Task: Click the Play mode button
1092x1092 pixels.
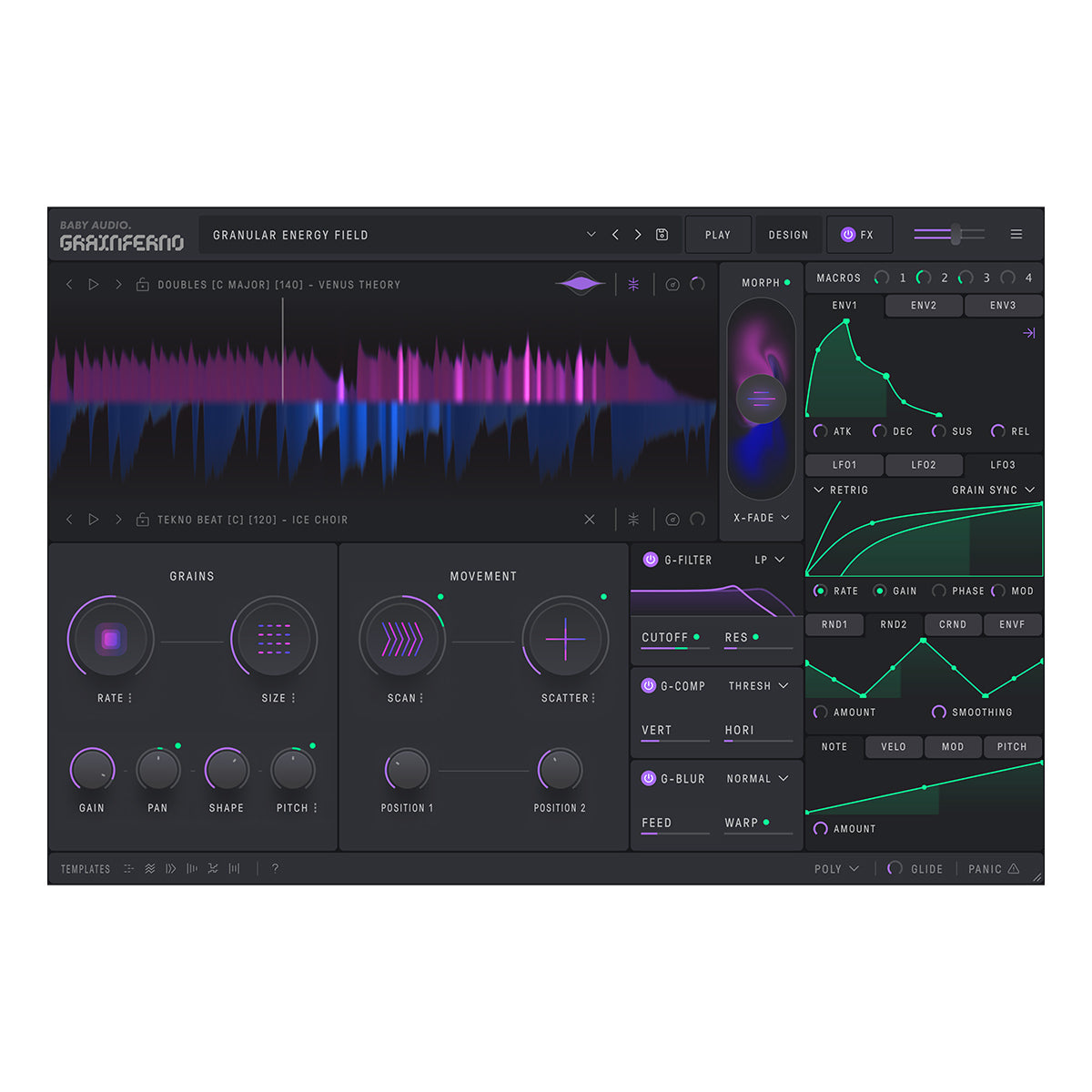Action: click(717, 235)
